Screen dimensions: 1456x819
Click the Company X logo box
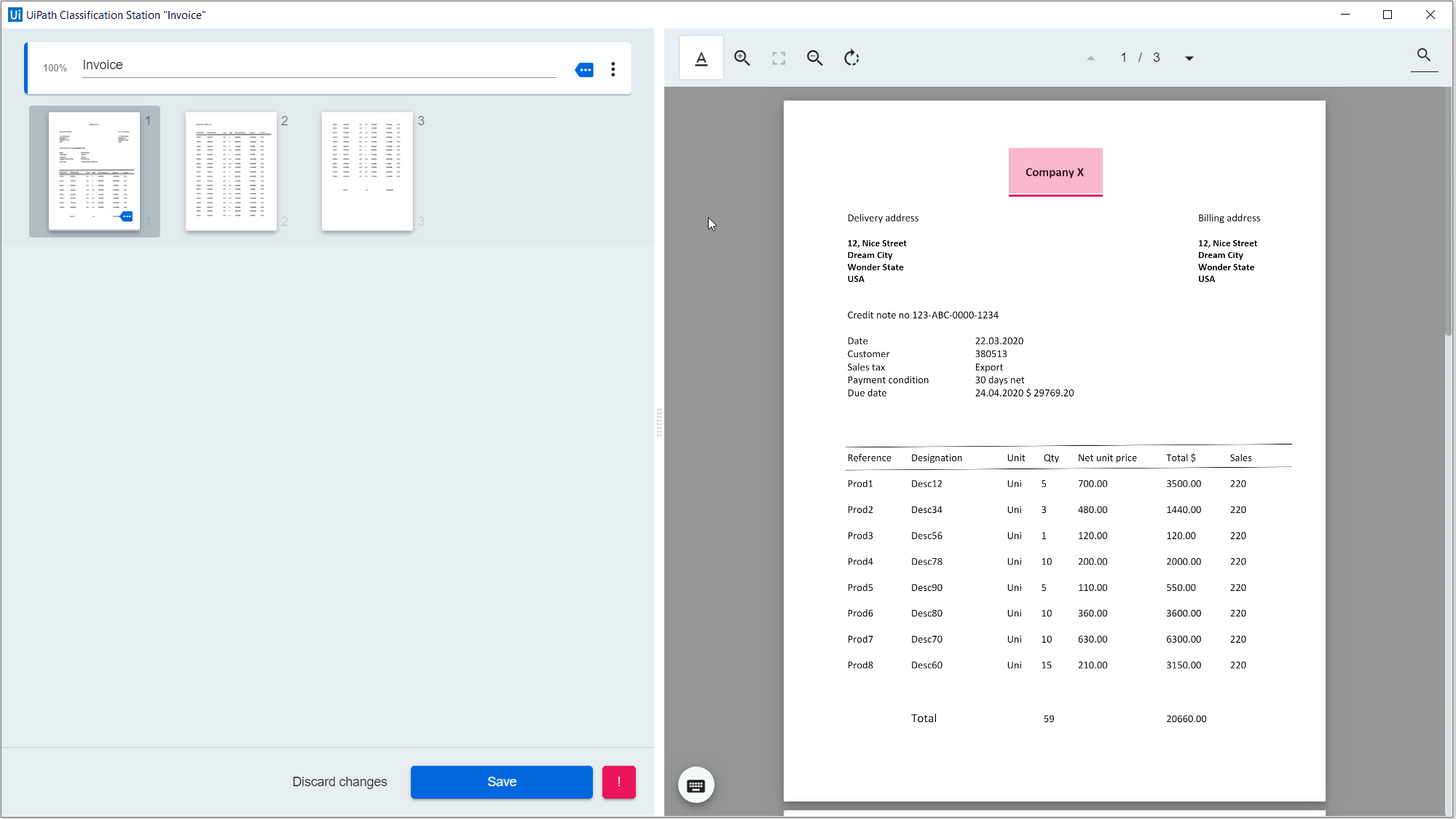pos(1055,172)
